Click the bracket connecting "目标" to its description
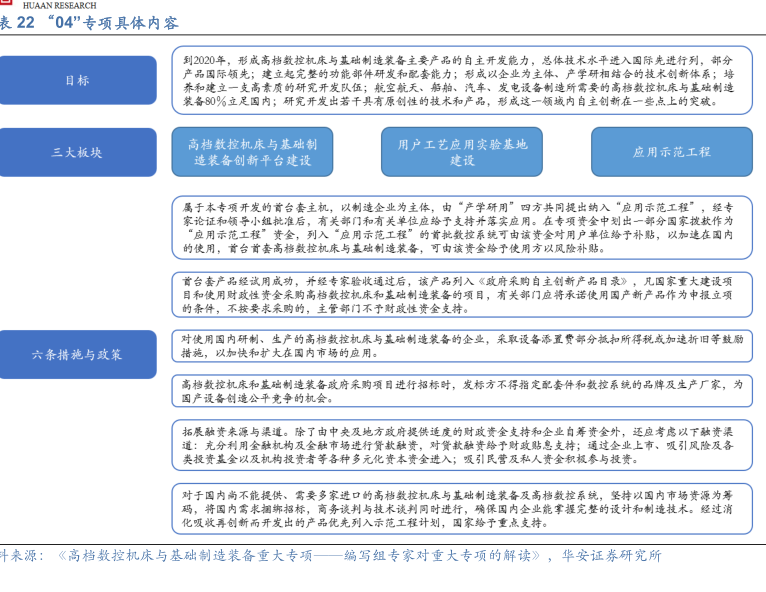 tap(164, 80)
